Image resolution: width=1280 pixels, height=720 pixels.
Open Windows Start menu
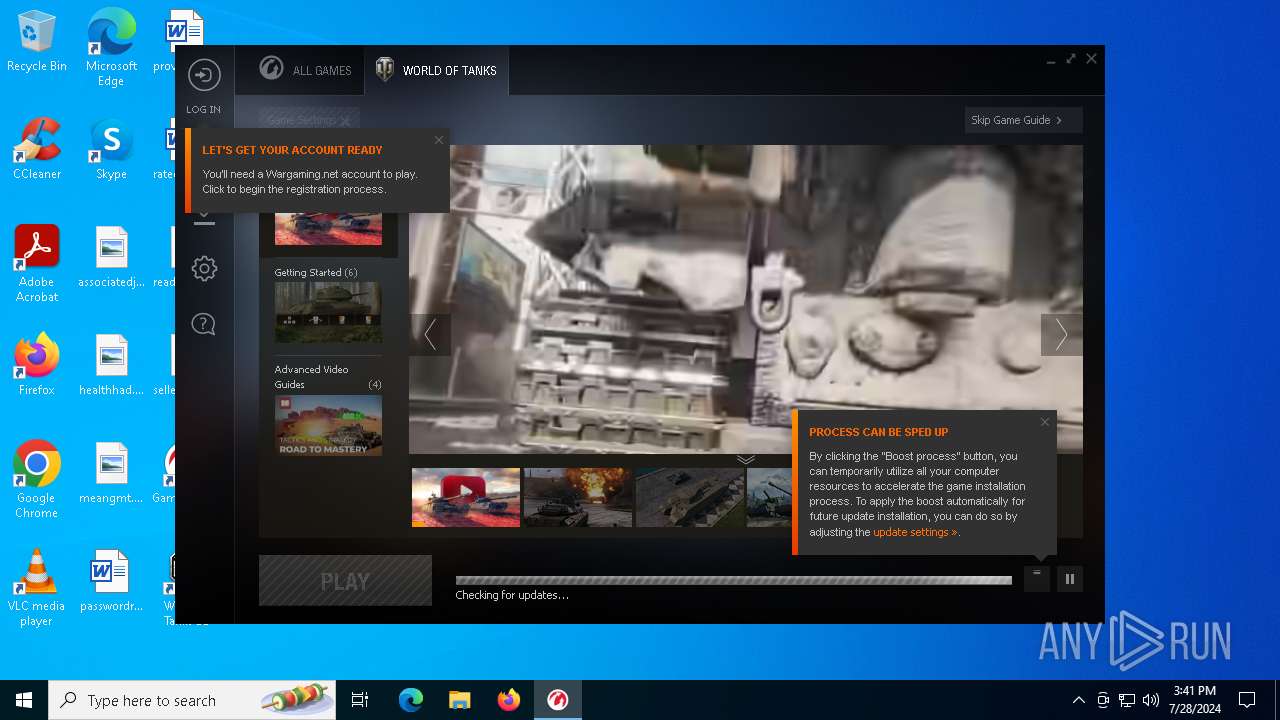[24, 700]
